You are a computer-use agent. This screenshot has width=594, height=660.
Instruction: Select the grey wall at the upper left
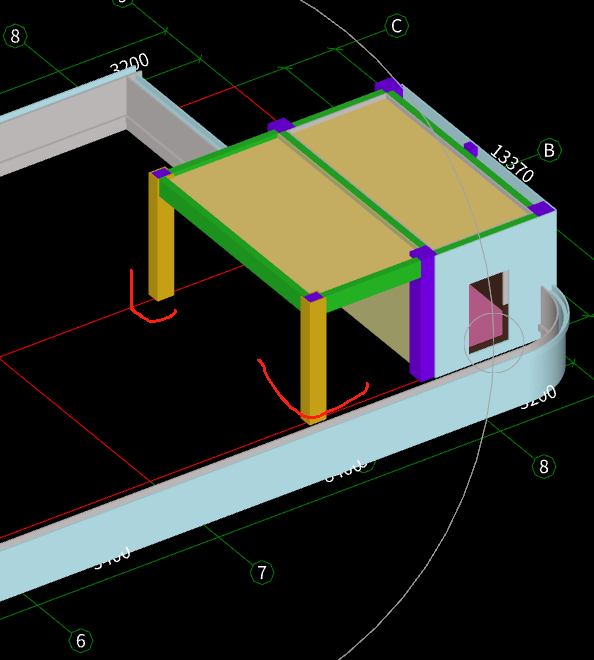pyautogui.click(x=63, y=130)
